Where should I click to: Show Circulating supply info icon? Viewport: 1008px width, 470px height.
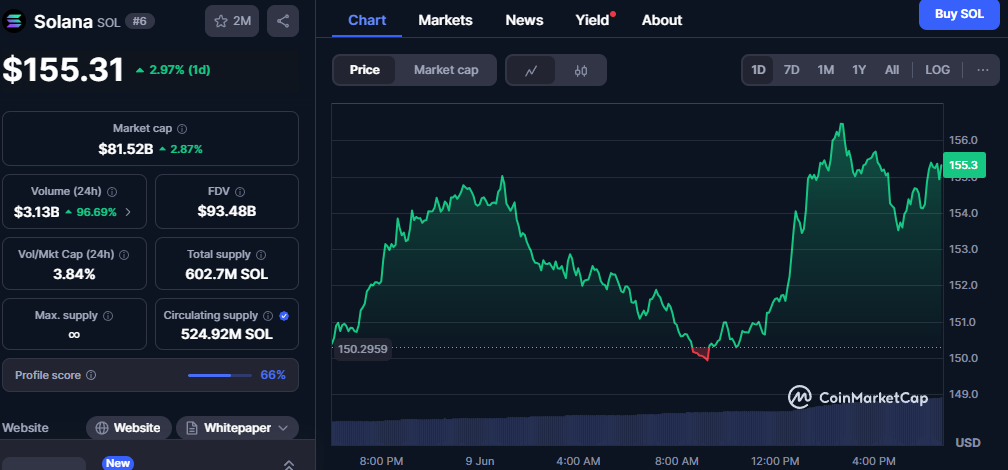pos(268,316)
